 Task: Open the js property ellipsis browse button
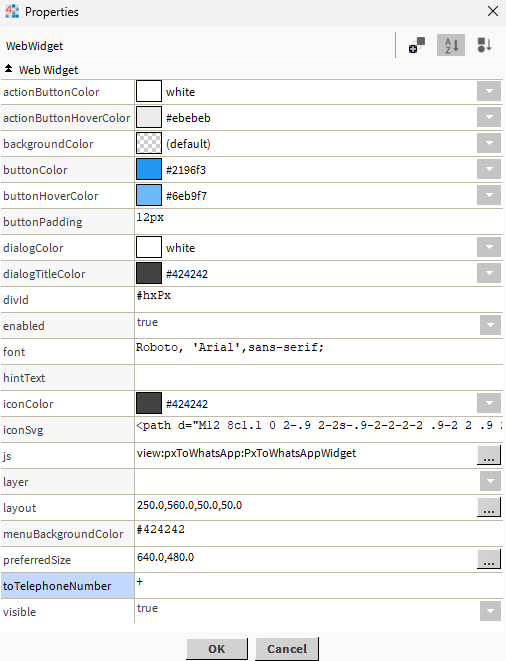pyautogui.click(x=489, y=455)
